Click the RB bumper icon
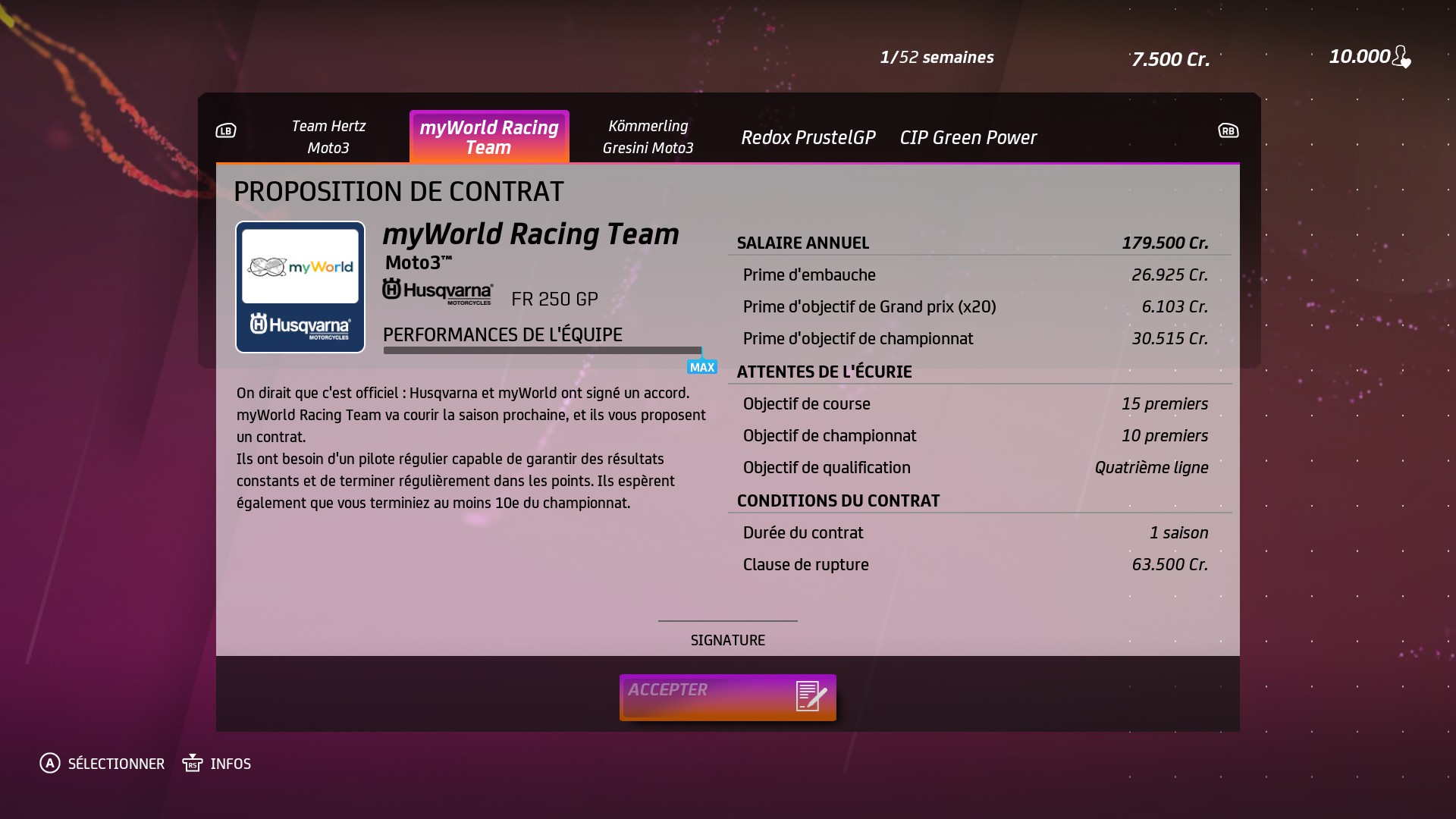This screenshot has height=819, width=1456. 1228,130
